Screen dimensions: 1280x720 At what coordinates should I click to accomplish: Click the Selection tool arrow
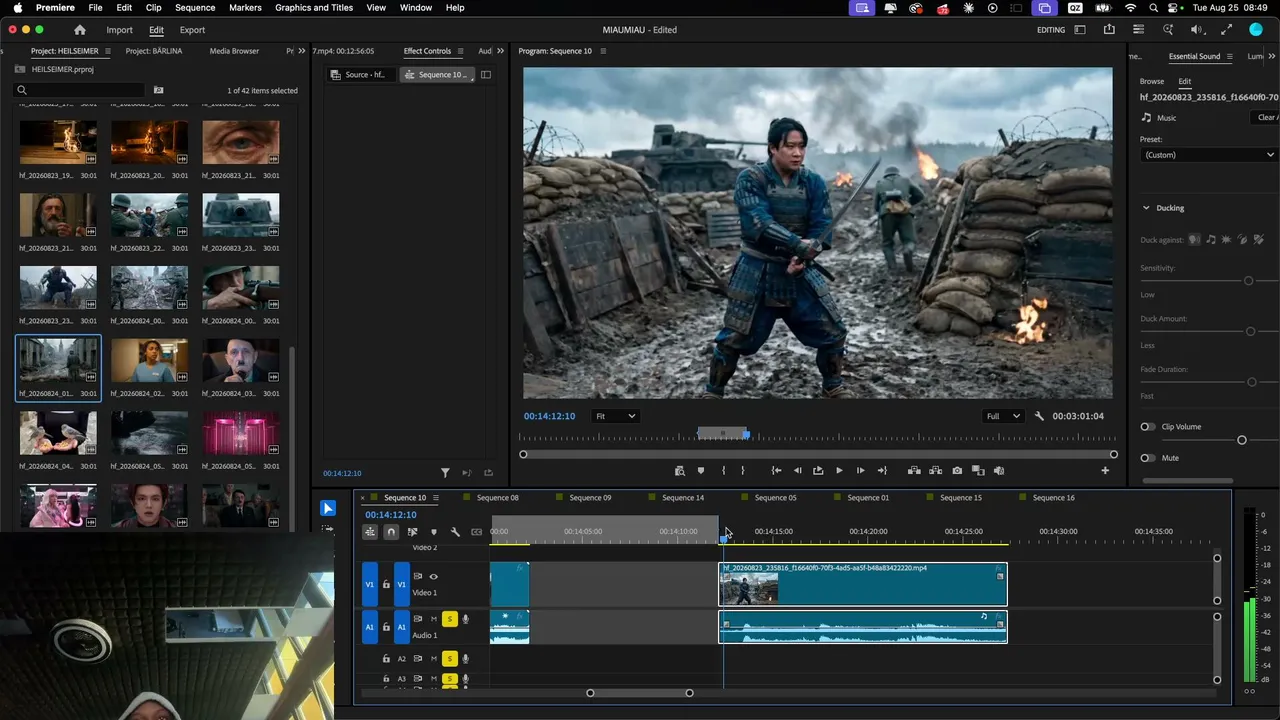(x=328, y=508)
